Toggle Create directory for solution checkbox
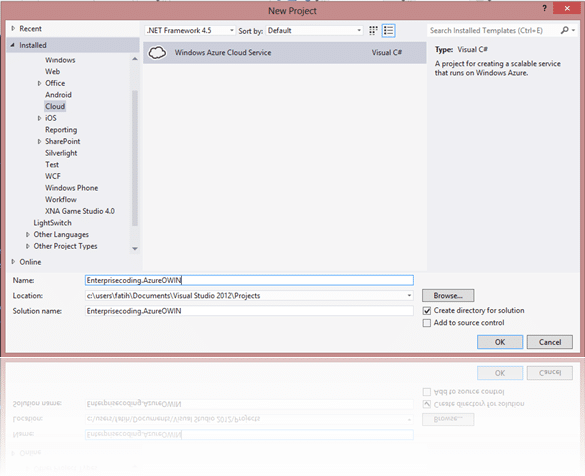Image resolution: width=585 pixels, height=476 pixels. pos(427,310)
